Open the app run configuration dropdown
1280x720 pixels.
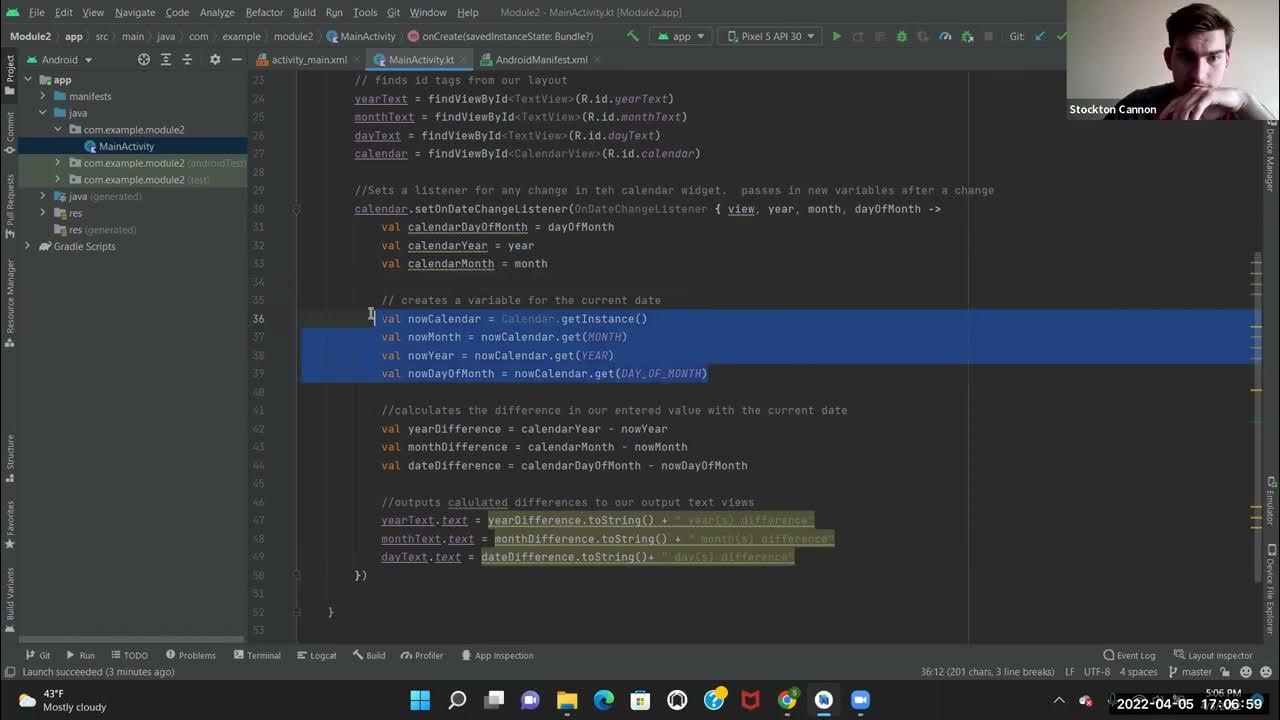point(682,36)
